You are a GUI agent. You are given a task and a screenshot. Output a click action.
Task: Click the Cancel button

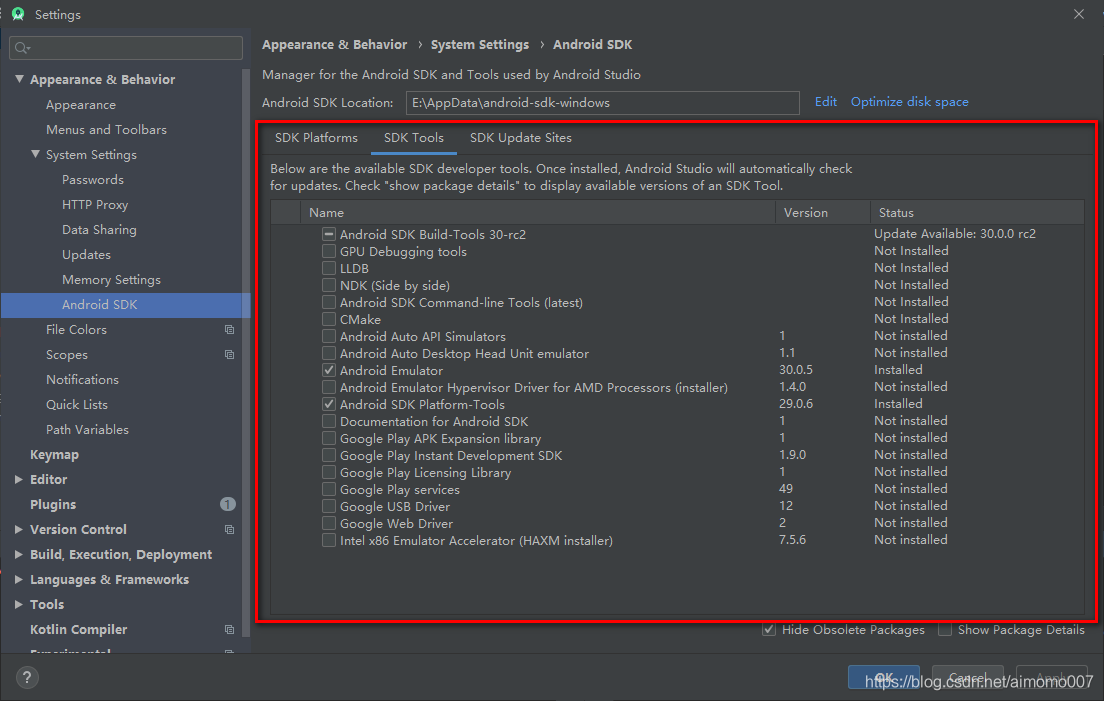pyautogui.click(x=967, y=678)
